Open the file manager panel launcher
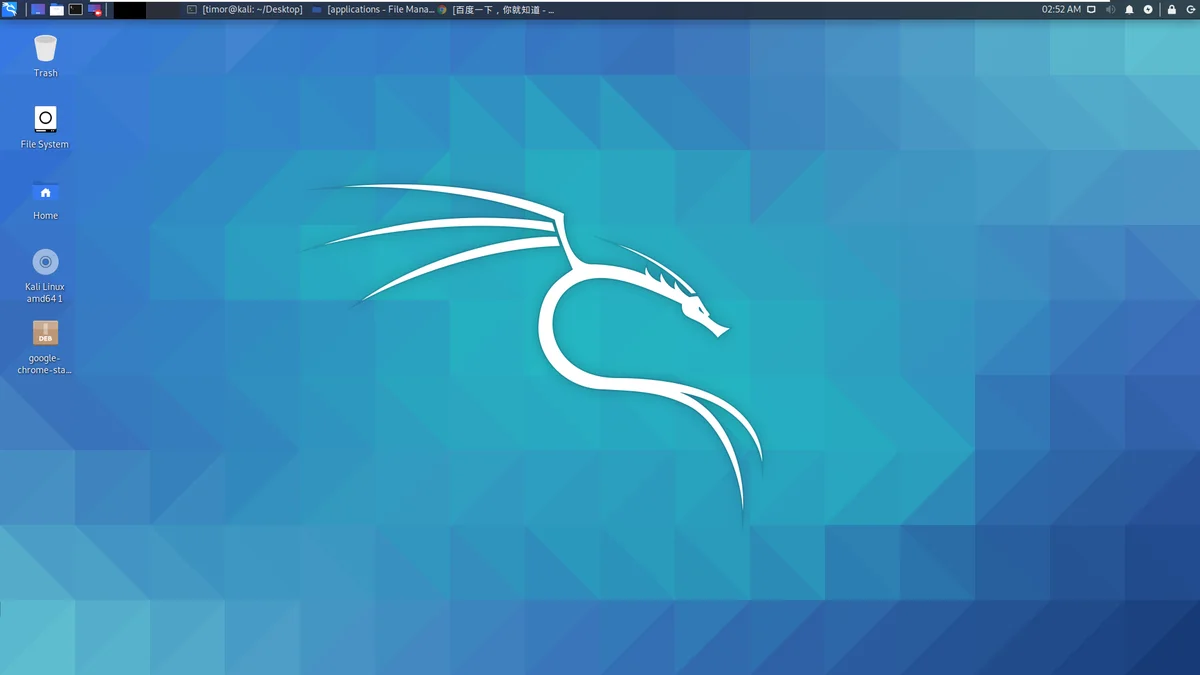 click(57, 9)
